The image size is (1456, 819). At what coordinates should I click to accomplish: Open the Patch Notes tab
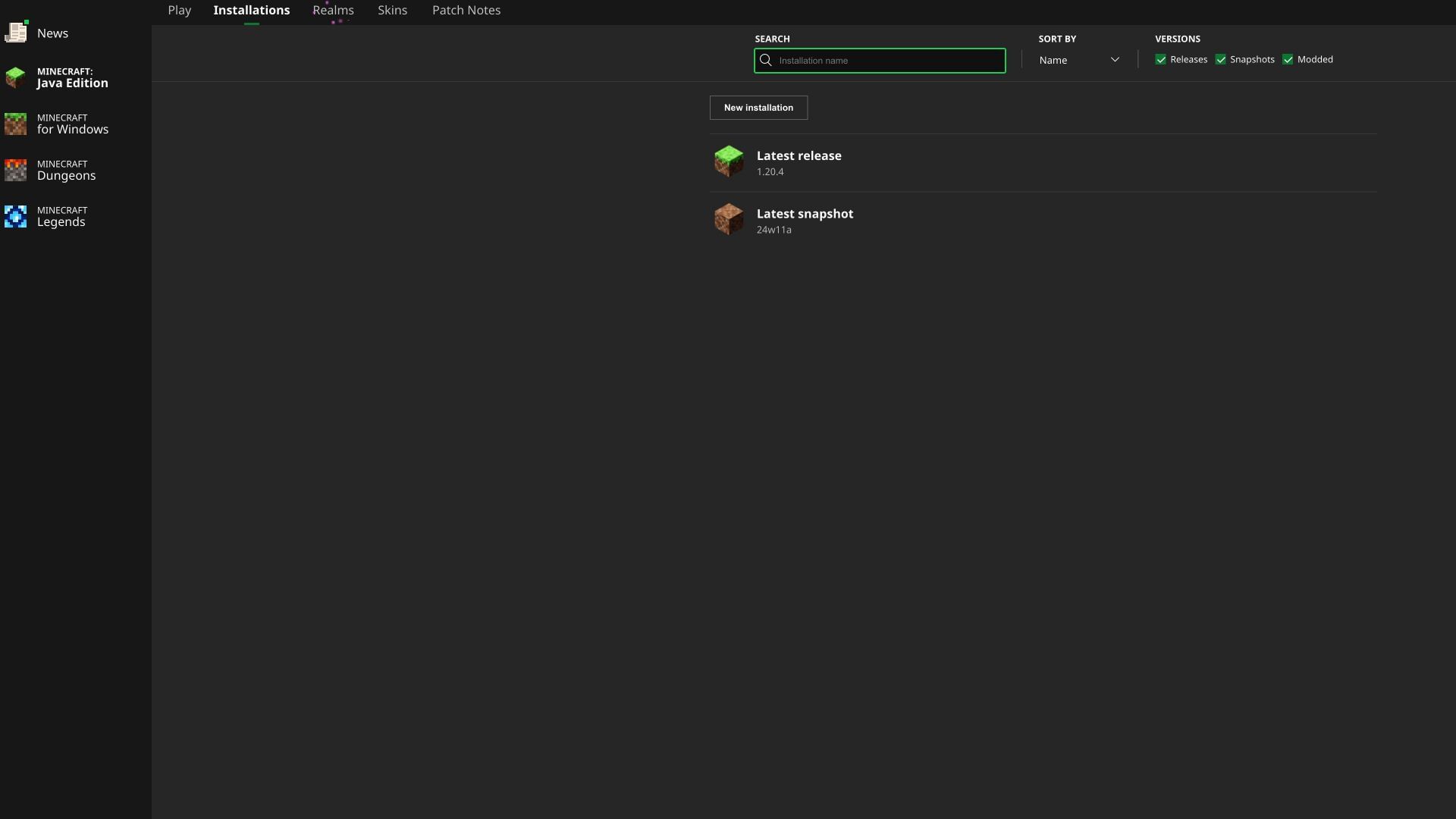click(466, 10)
